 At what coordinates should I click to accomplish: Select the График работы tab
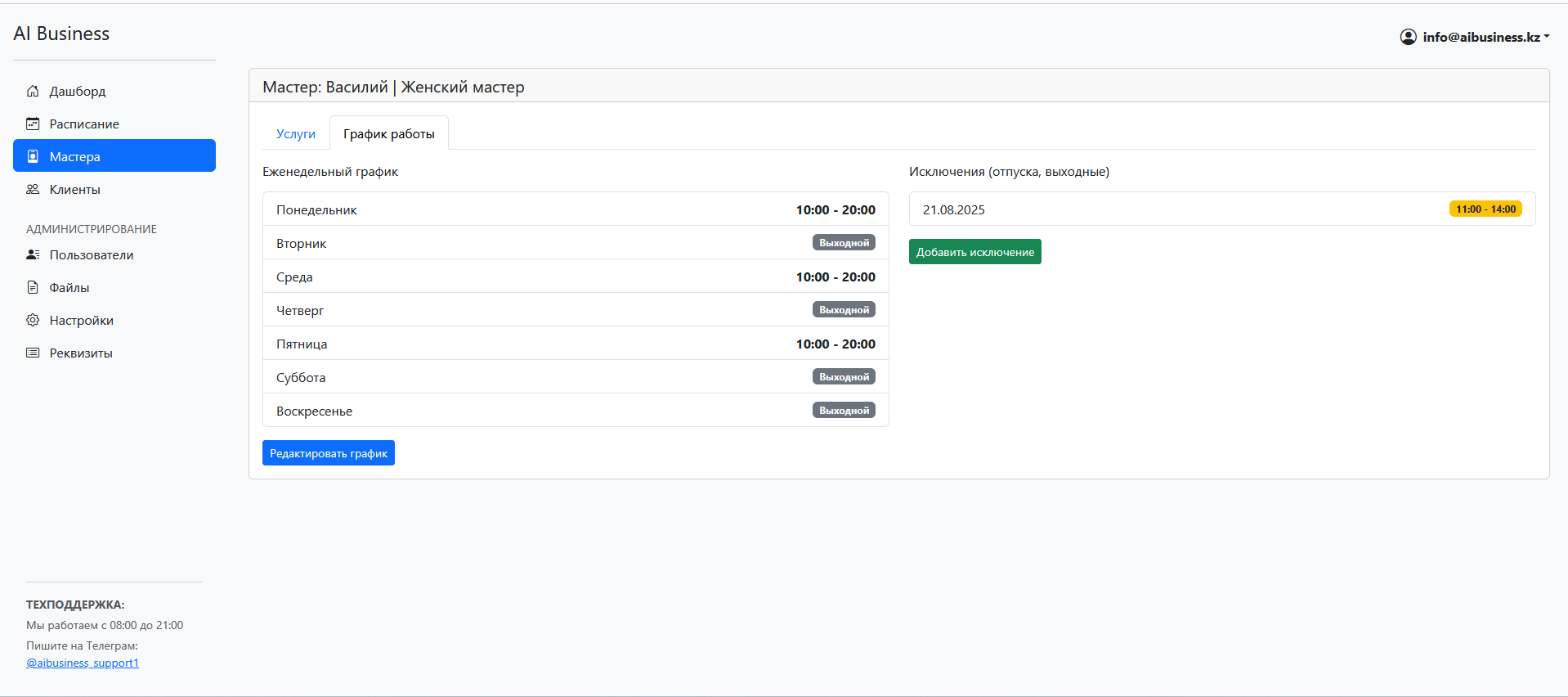tap(389, 133)
